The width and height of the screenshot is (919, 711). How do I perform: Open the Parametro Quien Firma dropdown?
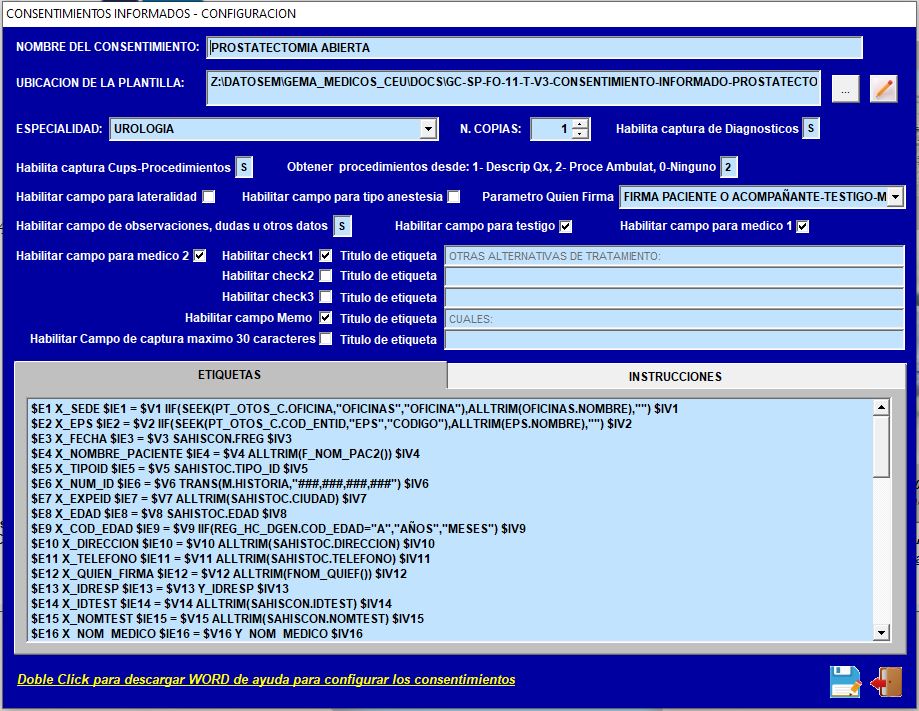click(x=896, y=197)
